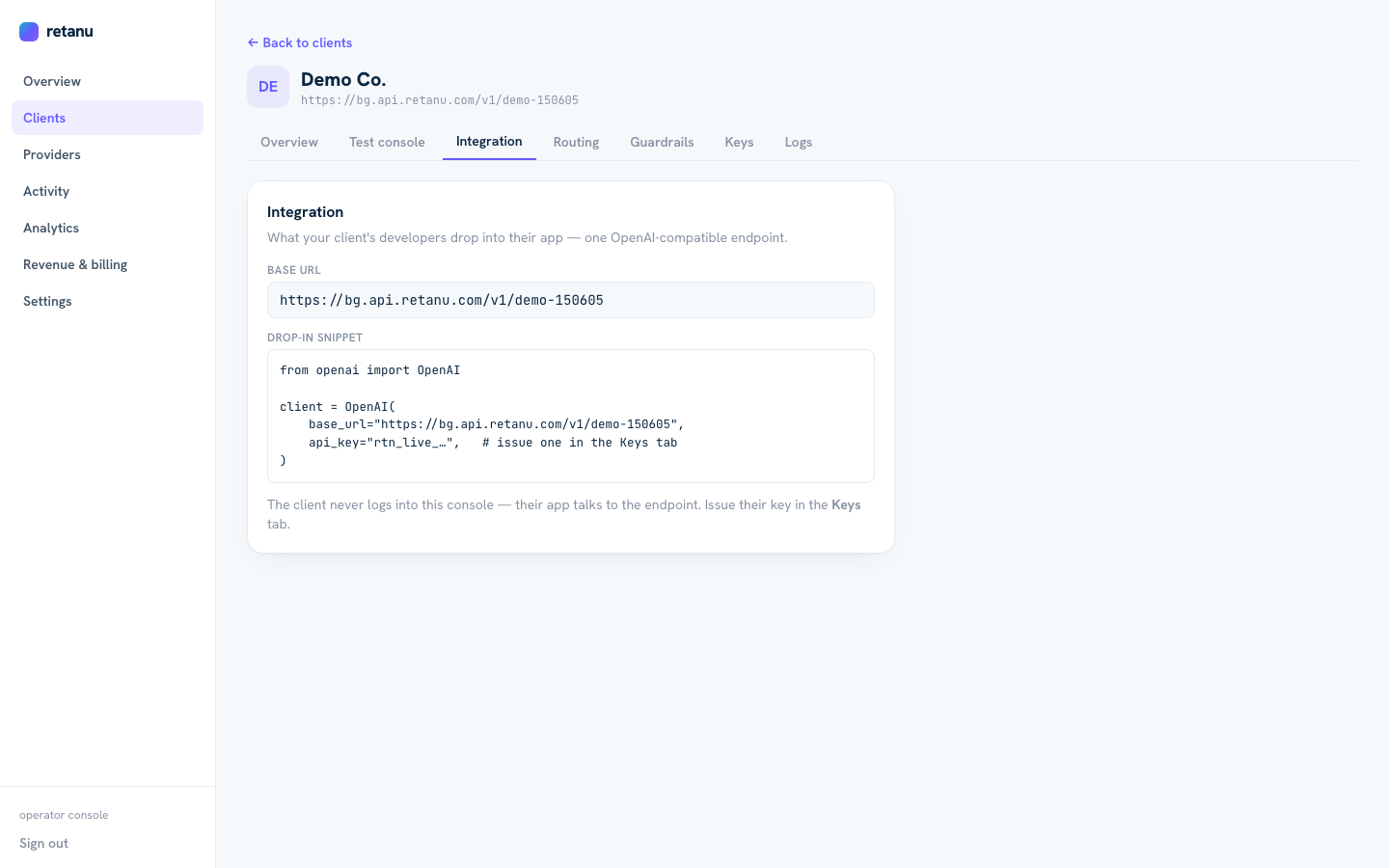Select the Integration tab

(x=489, y=142)
